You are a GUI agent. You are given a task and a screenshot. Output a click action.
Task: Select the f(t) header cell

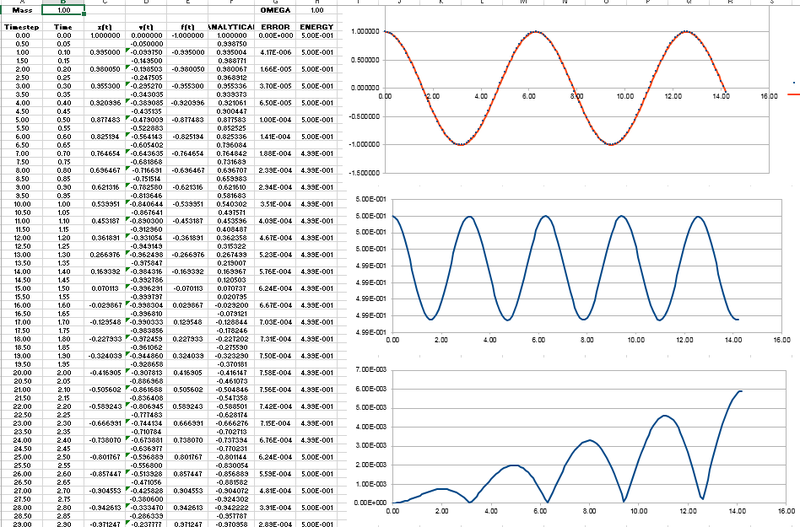187,27
